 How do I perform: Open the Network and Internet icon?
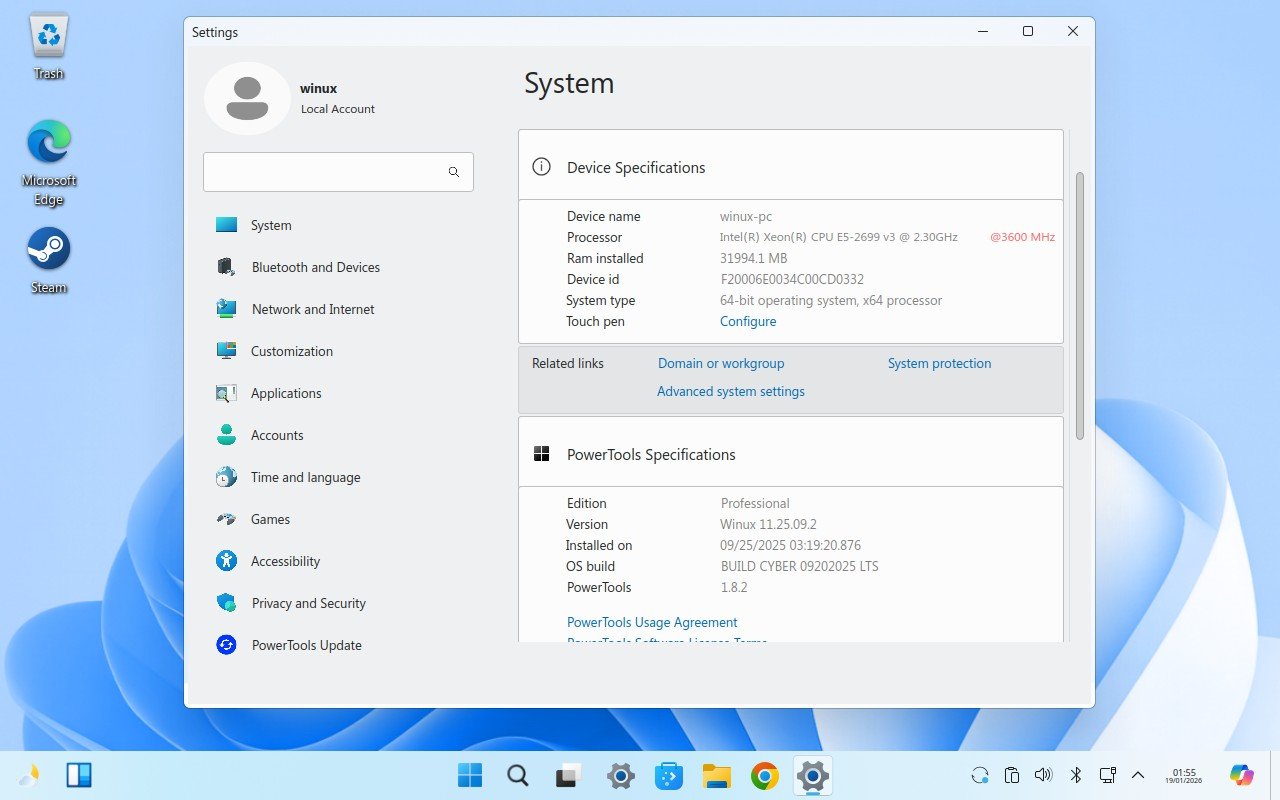tap(227, 309)
